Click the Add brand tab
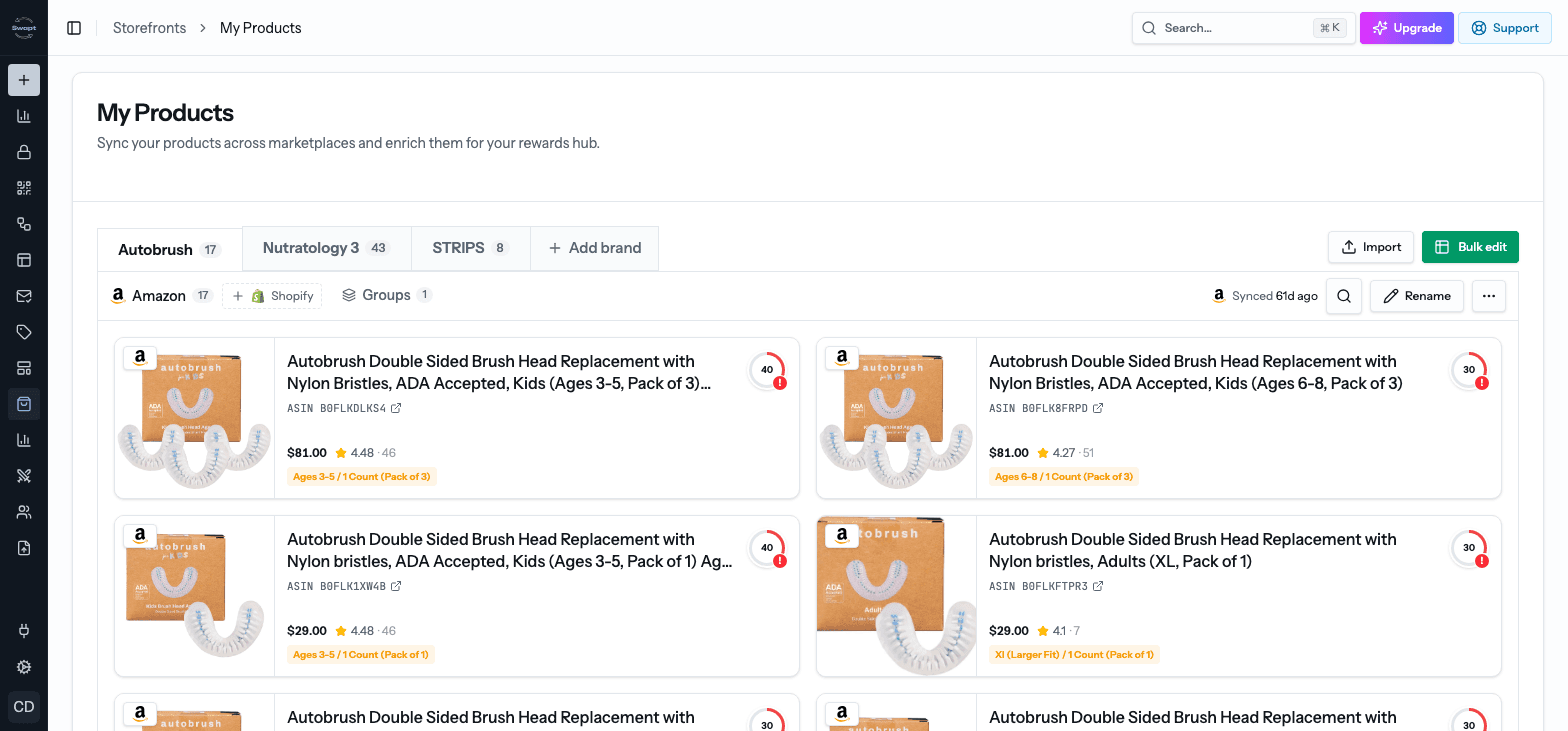This screenshot has height=731, width=1568. pyautogui.click(x=594, y=248)
